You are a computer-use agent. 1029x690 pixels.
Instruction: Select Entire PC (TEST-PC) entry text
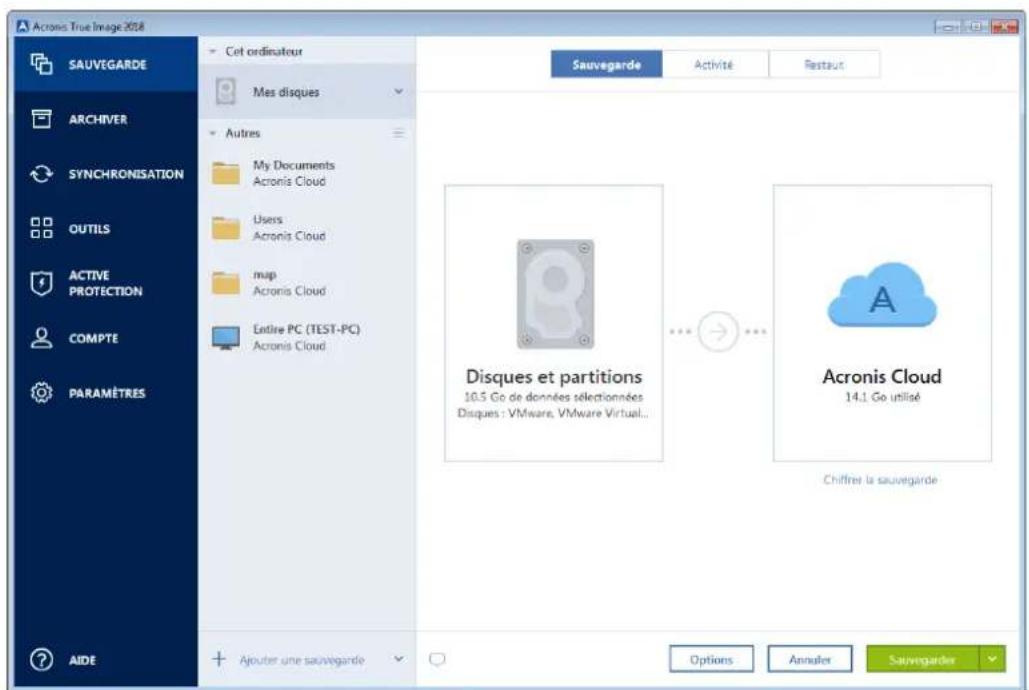[306, 337]
